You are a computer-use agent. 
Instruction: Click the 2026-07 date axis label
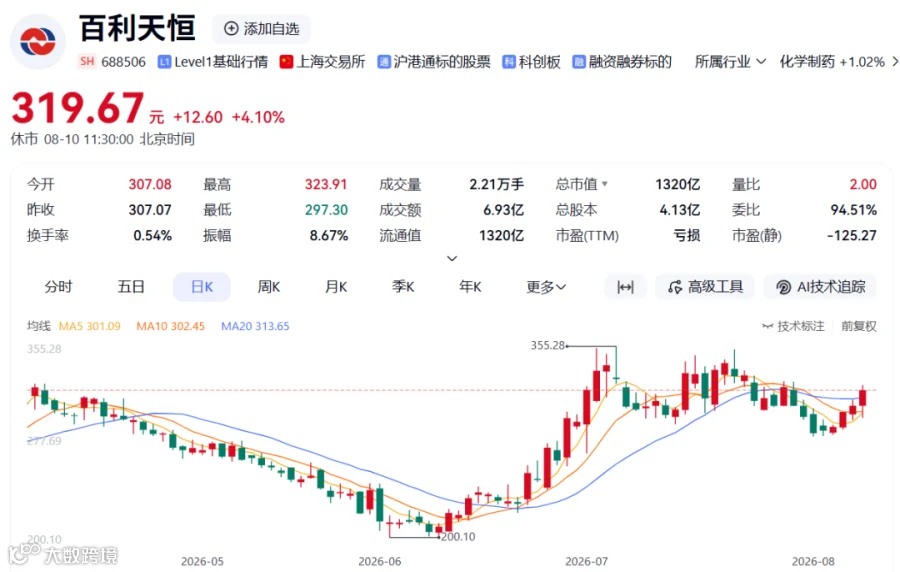586,562
